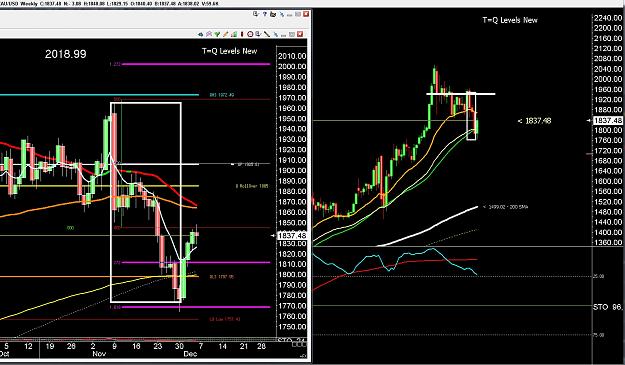
Task: Click the small dark red bar icon
Action: tap(242, 34)
